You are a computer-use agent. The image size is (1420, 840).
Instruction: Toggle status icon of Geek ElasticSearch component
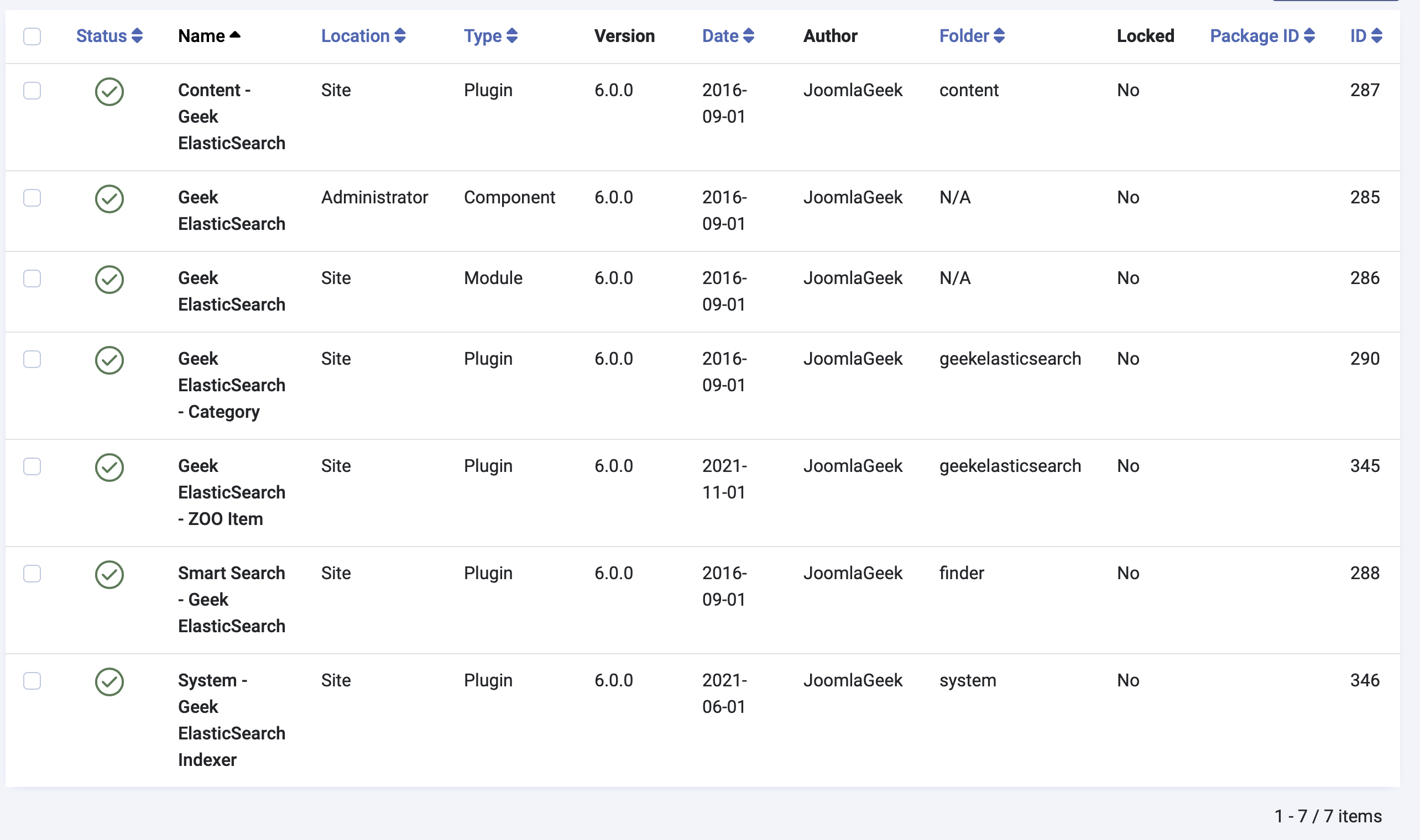109,199
